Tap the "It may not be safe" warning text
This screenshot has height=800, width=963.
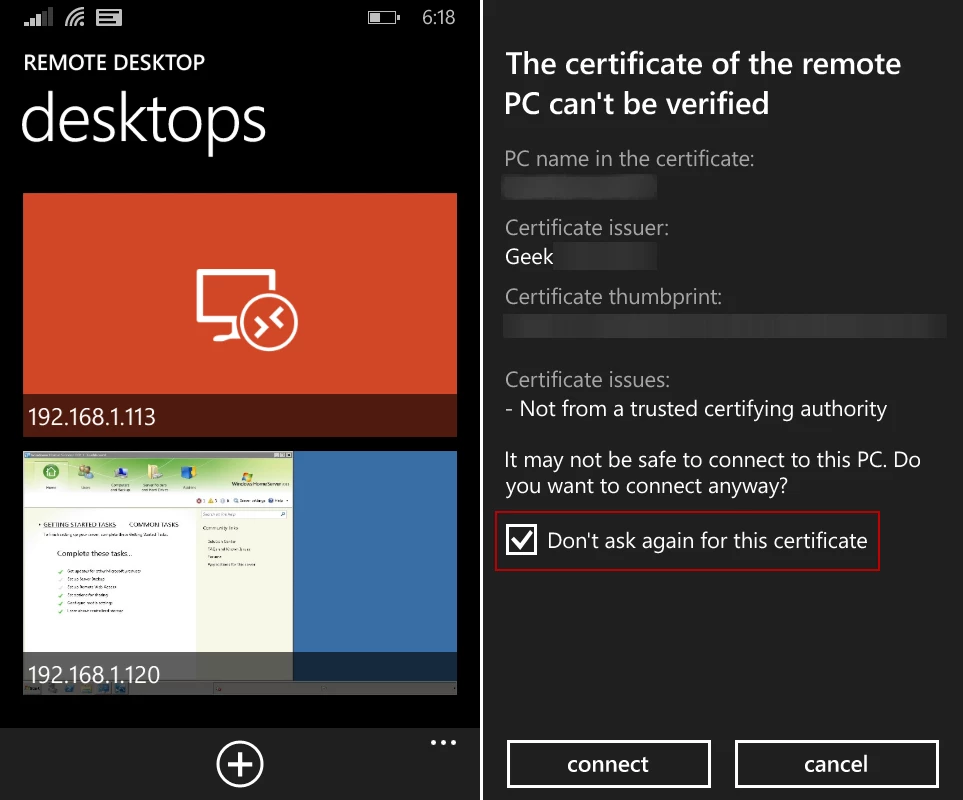(712, 473)
